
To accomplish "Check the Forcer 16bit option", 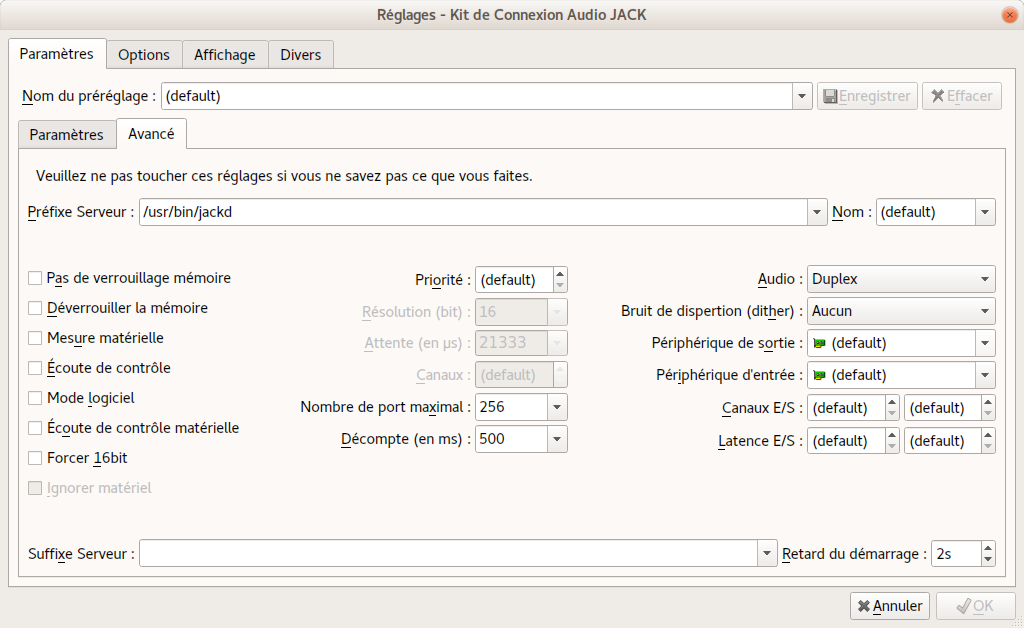I will (36, 458).
